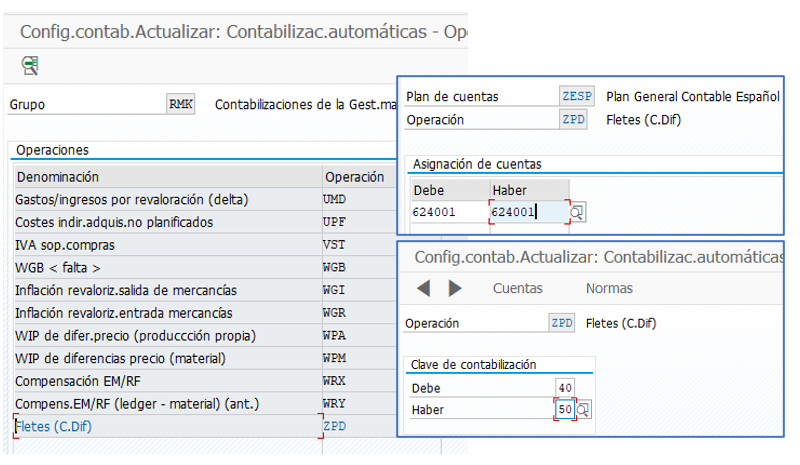Open search help beside Haber key 50
Screen dimensions: 800x465
(583, 409)
